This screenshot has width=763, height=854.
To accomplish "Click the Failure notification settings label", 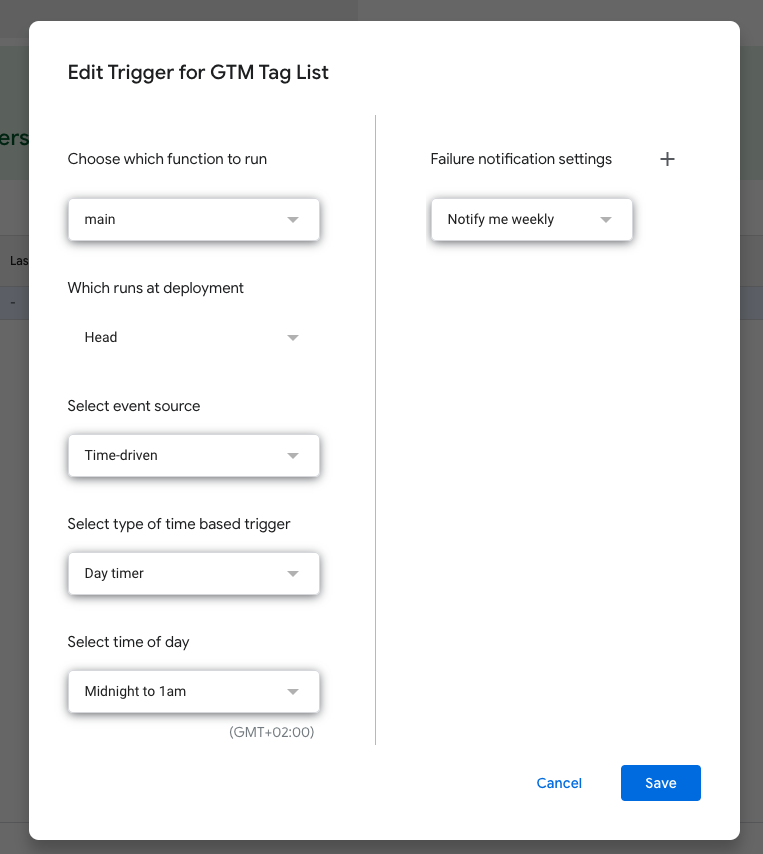I will pyautogui.click(x=521, y=159).
